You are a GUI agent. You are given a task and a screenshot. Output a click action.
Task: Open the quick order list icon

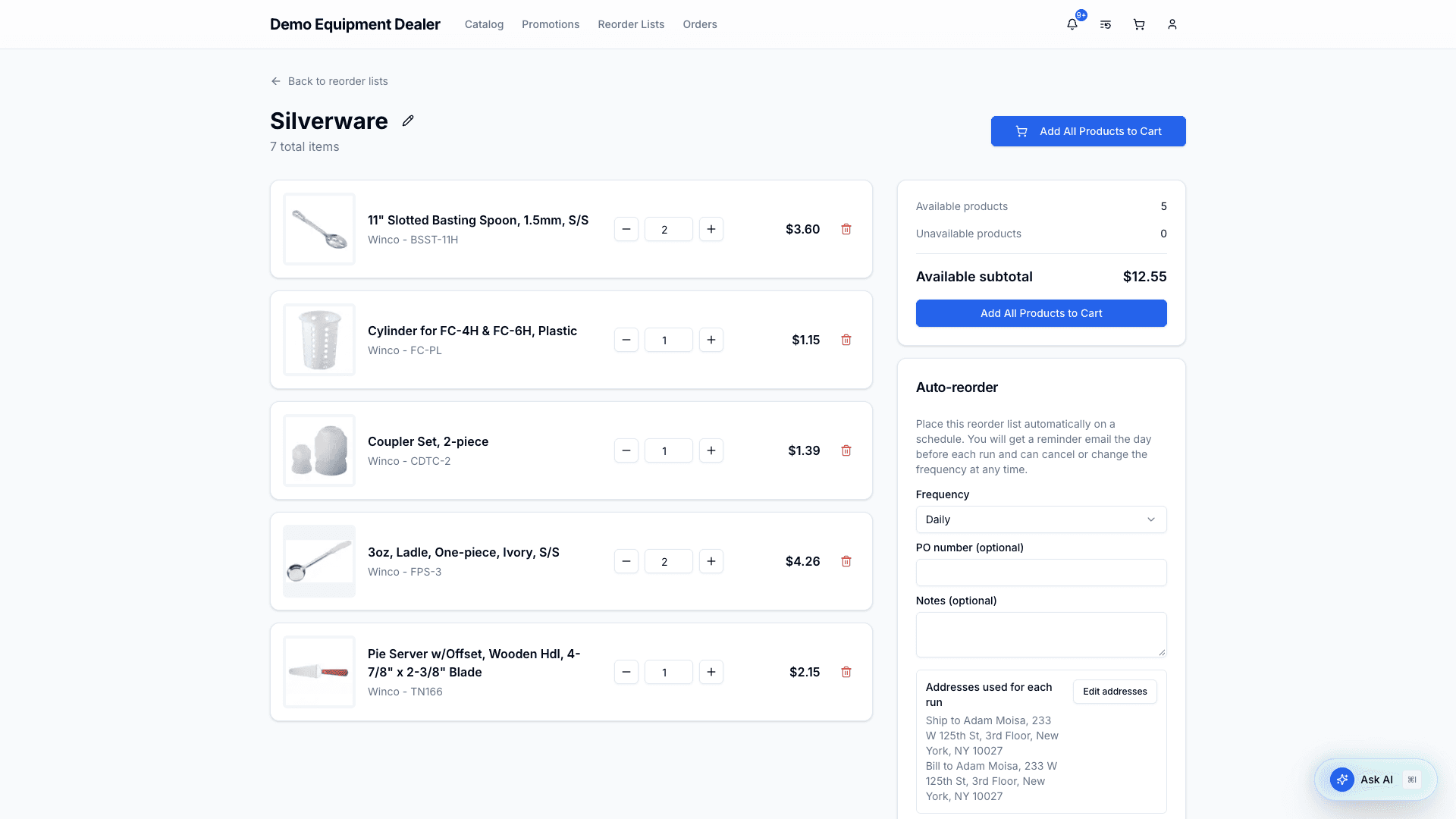coord(1106,24)
